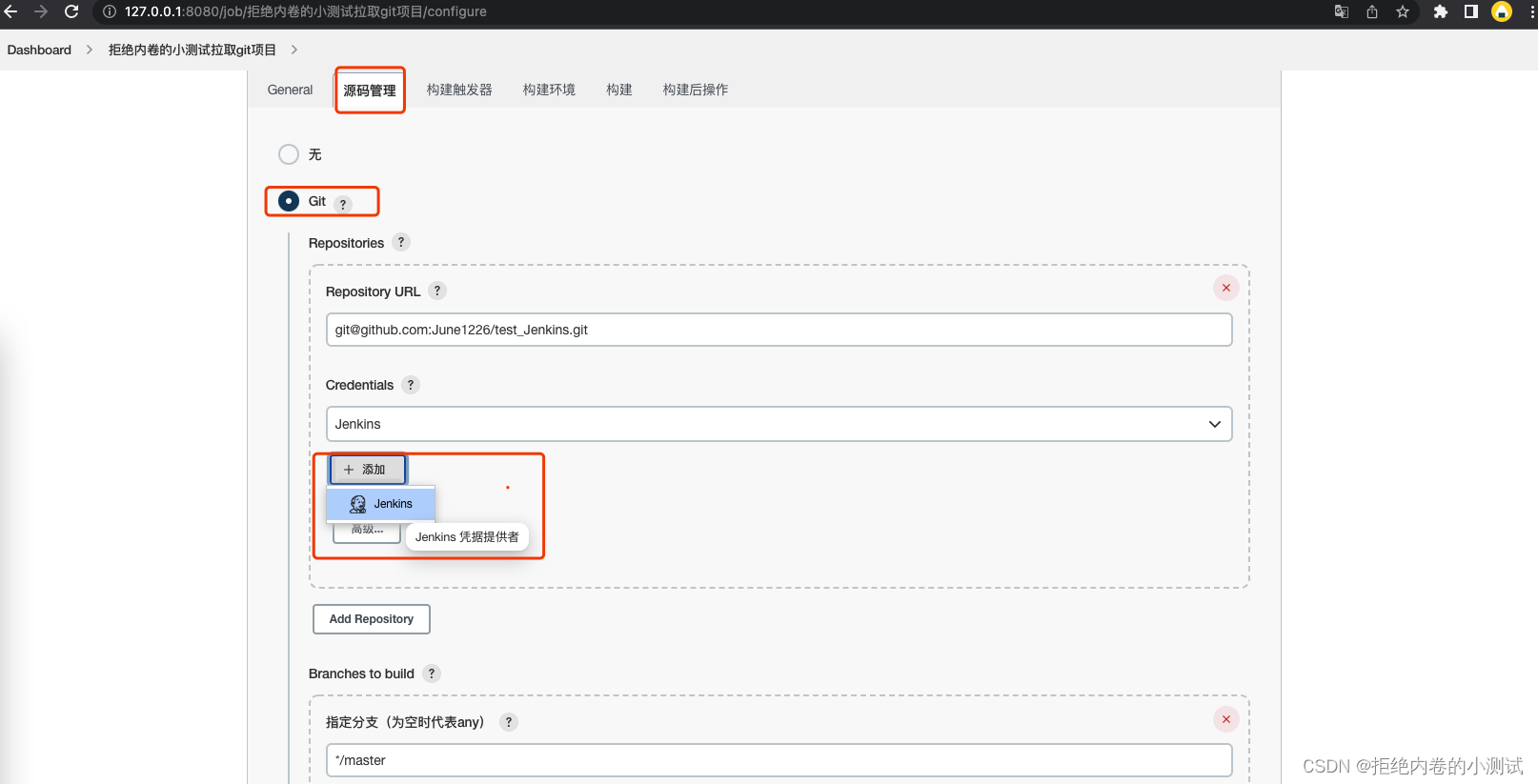Click the translate page icon
The image size is (1538, 784).
pos(1342,11)
